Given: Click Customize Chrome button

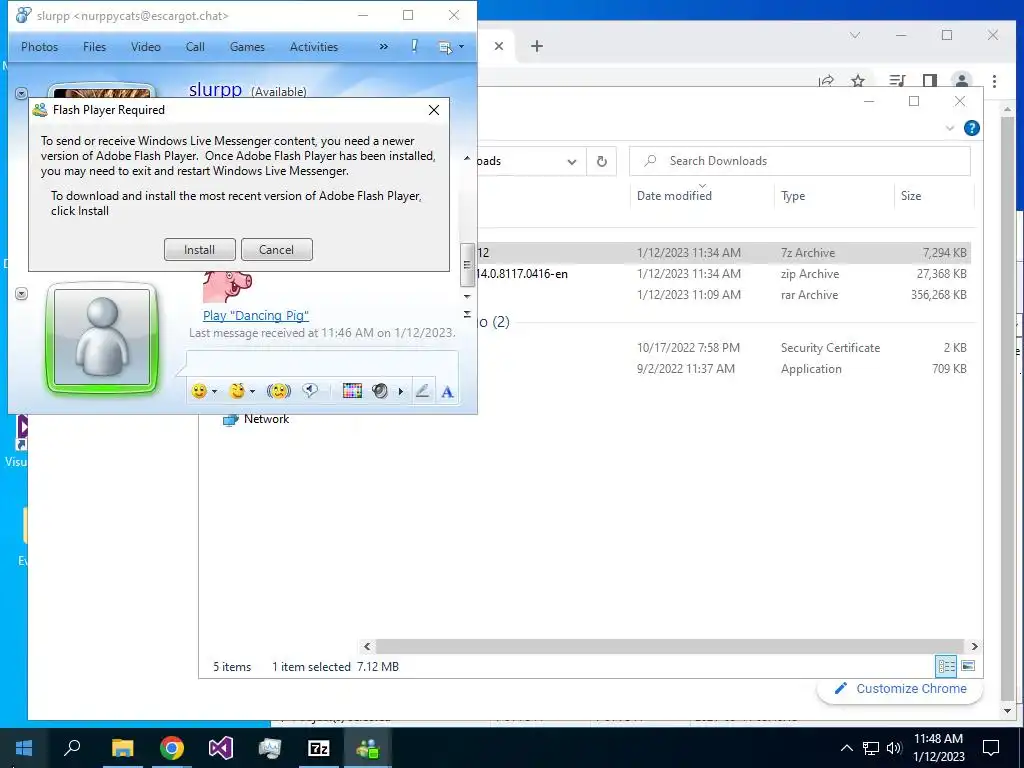Looking at the screenshot, I should 900,688.
